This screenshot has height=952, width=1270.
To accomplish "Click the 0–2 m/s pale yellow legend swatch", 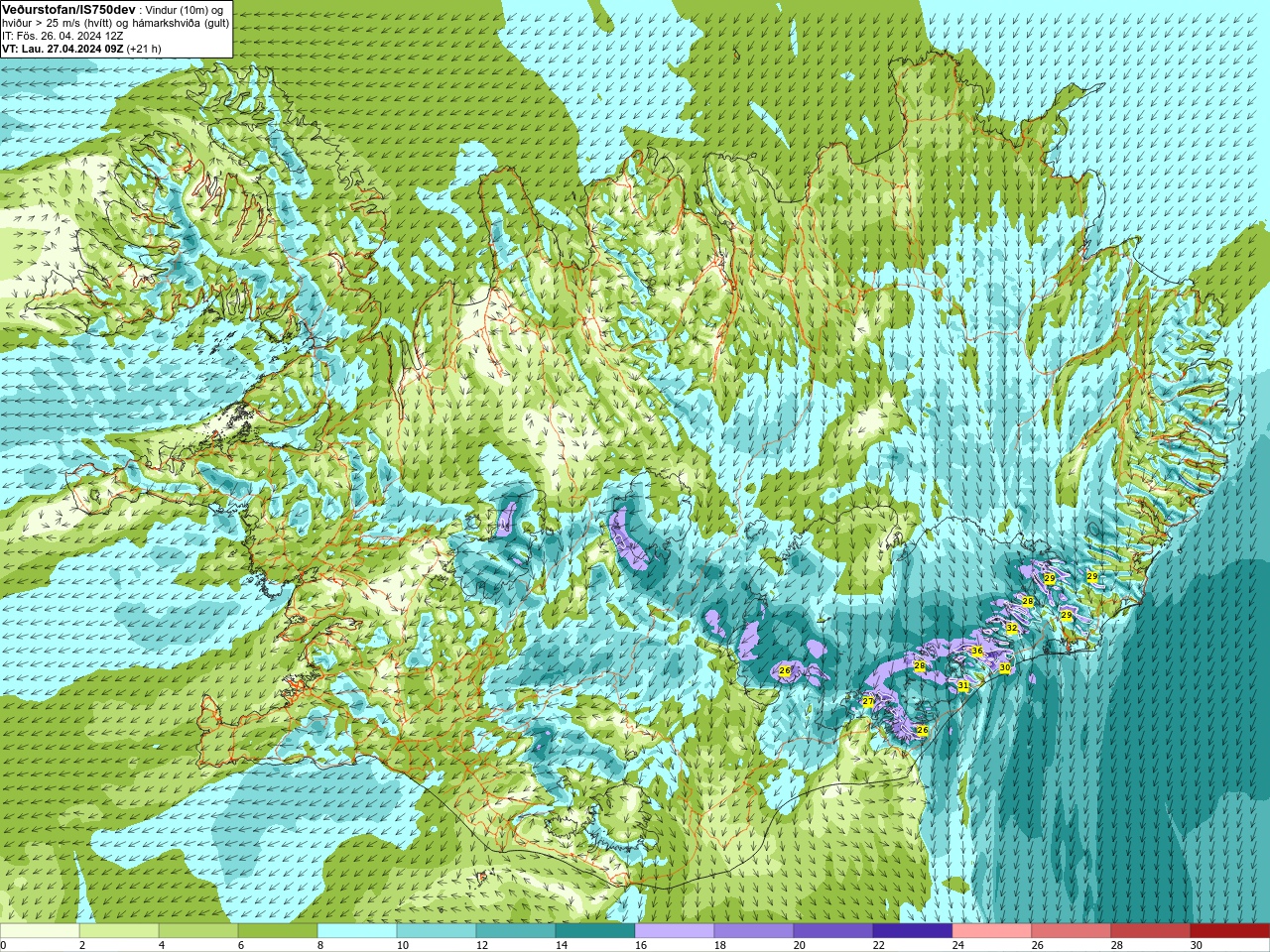I will point(40,931).
